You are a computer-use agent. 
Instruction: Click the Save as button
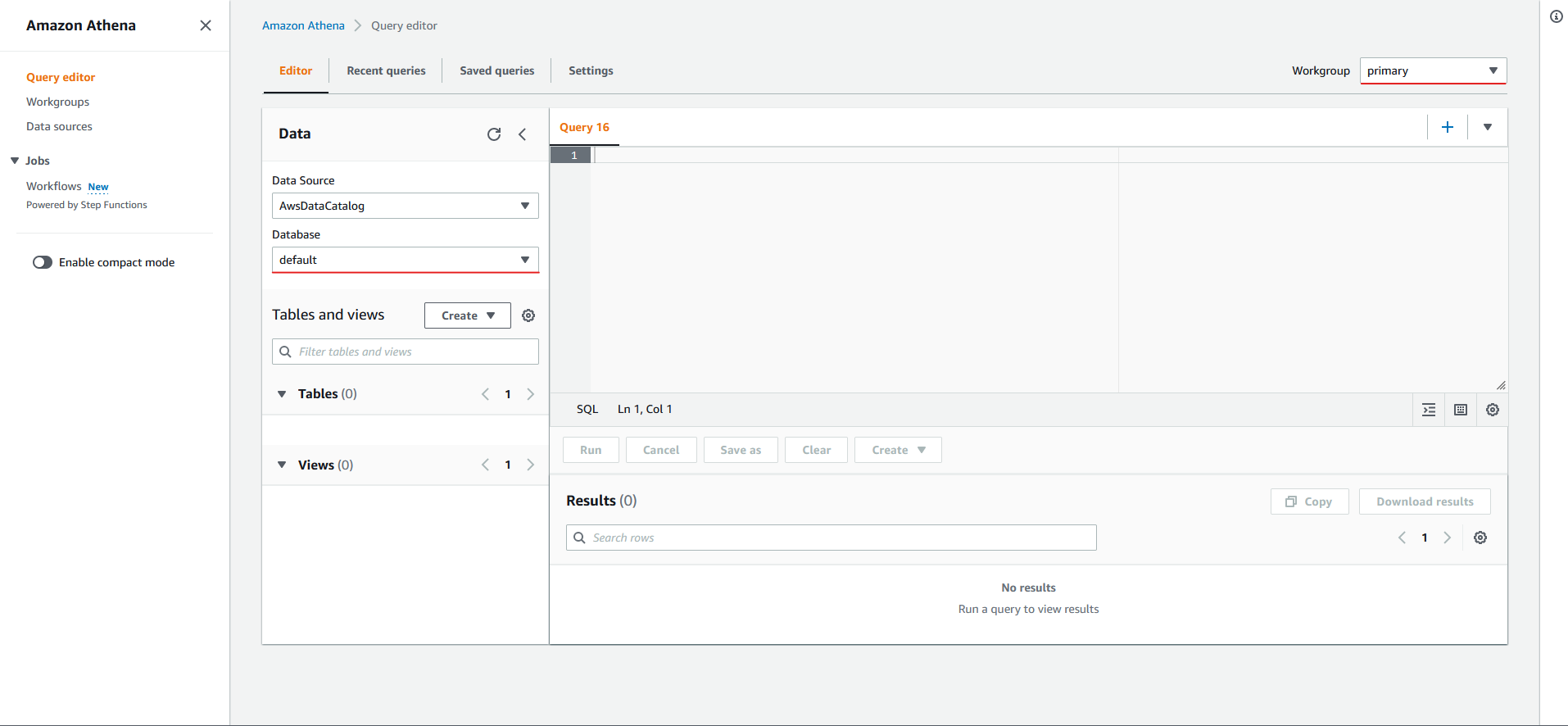tap(741, 450)
